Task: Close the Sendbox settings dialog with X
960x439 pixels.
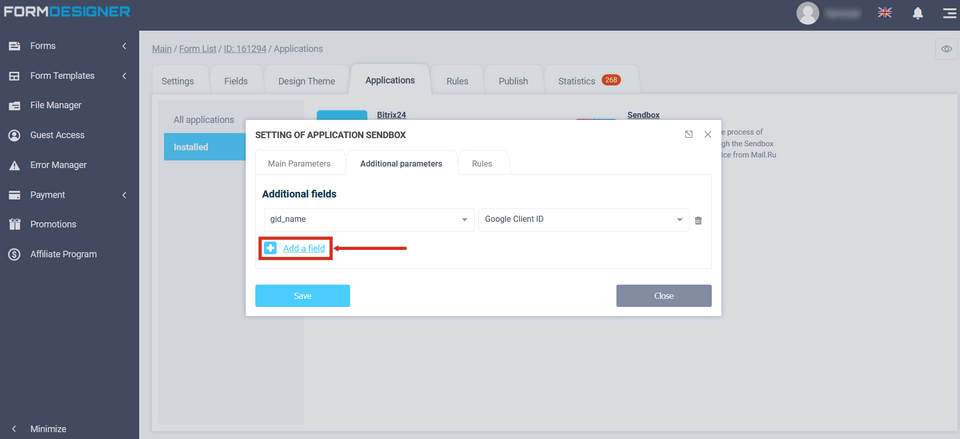Action: (708, 134)
